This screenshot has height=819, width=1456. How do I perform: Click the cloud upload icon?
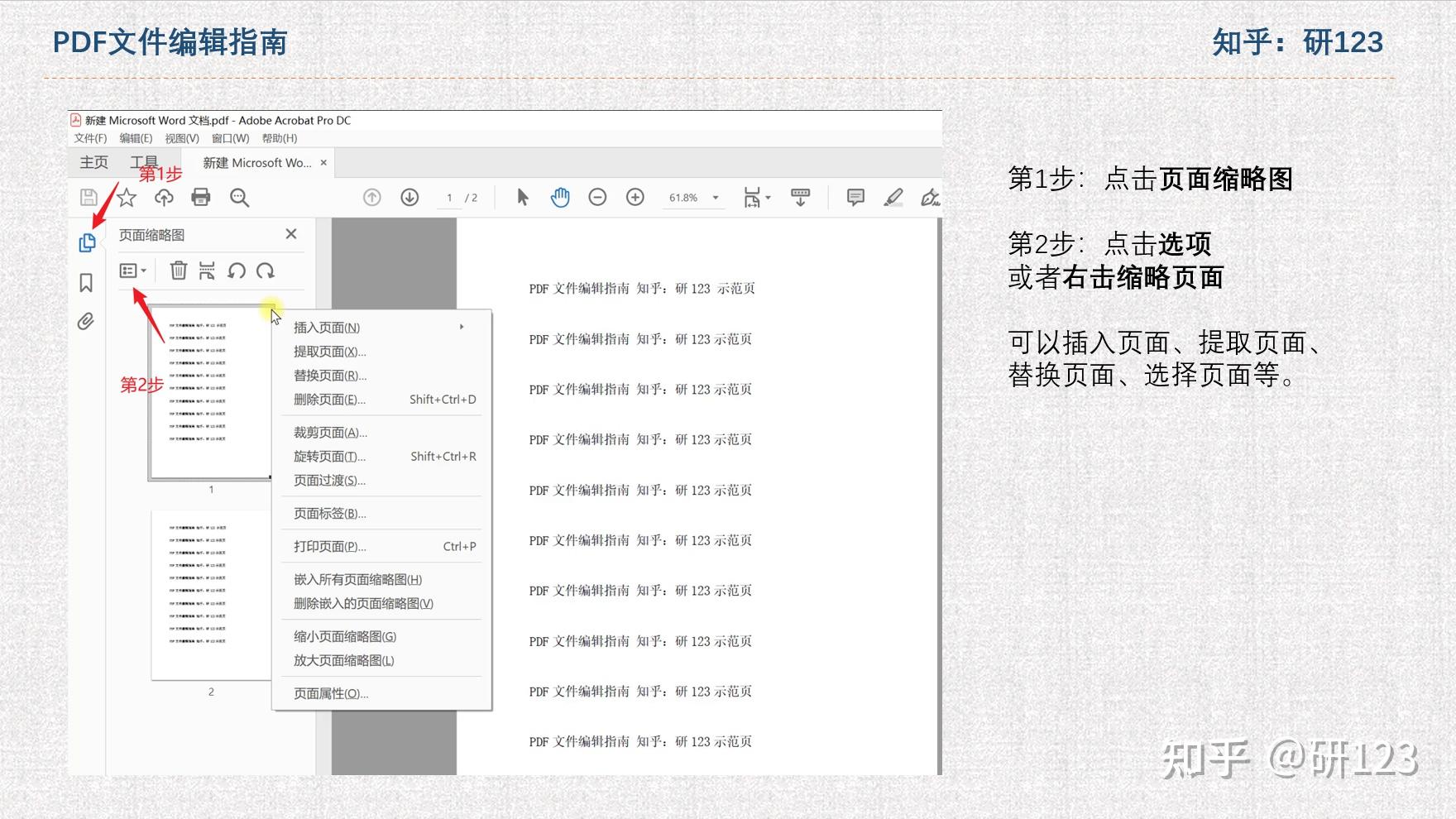tap(164, 197)
